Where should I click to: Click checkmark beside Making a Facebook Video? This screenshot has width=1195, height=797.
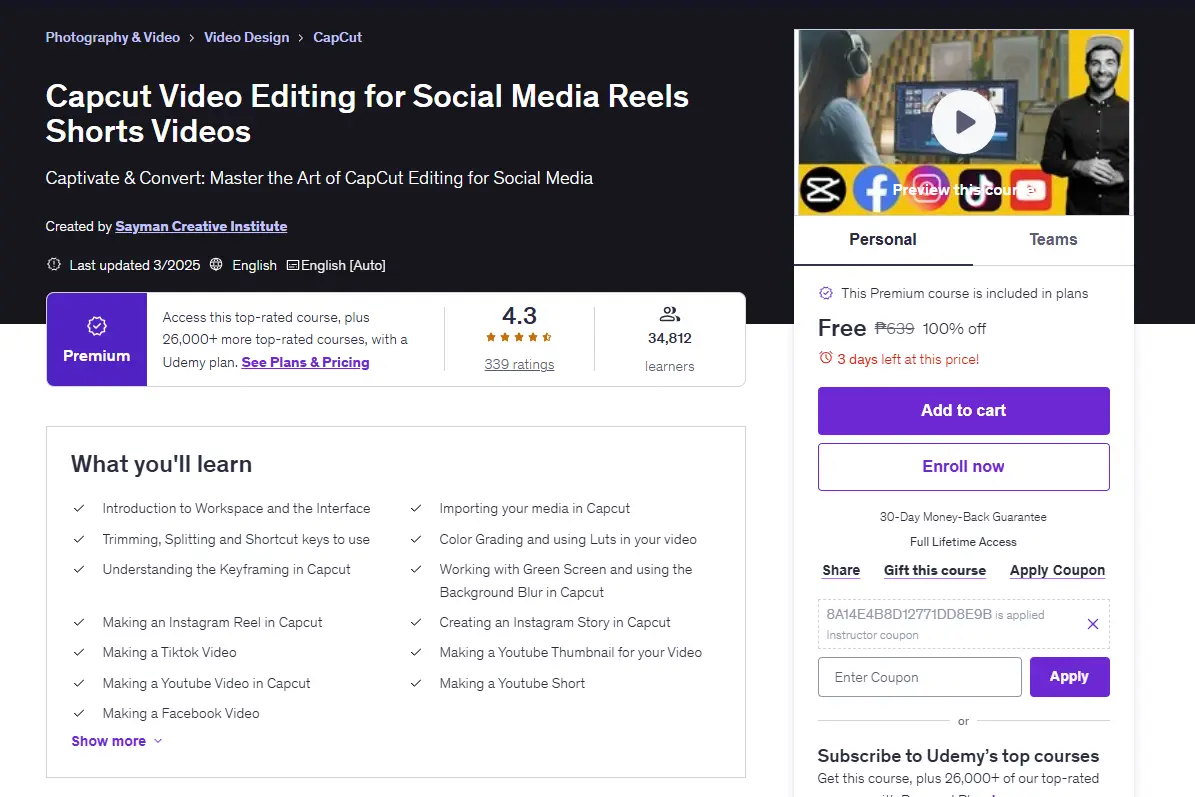(x=78, y=713)
